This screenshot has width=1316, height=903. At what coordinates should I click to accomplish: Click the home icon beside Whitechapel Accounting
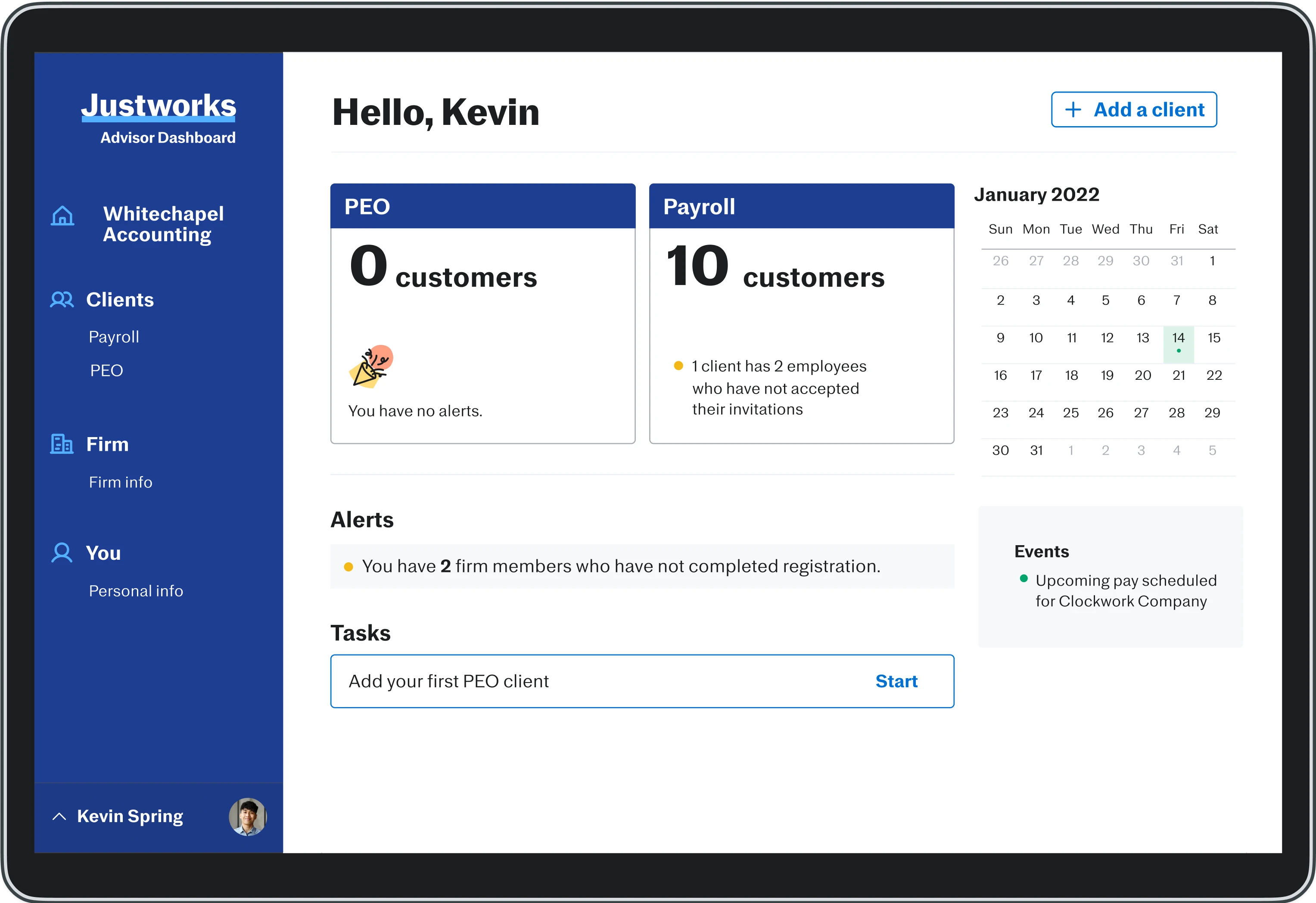point(62,216)
